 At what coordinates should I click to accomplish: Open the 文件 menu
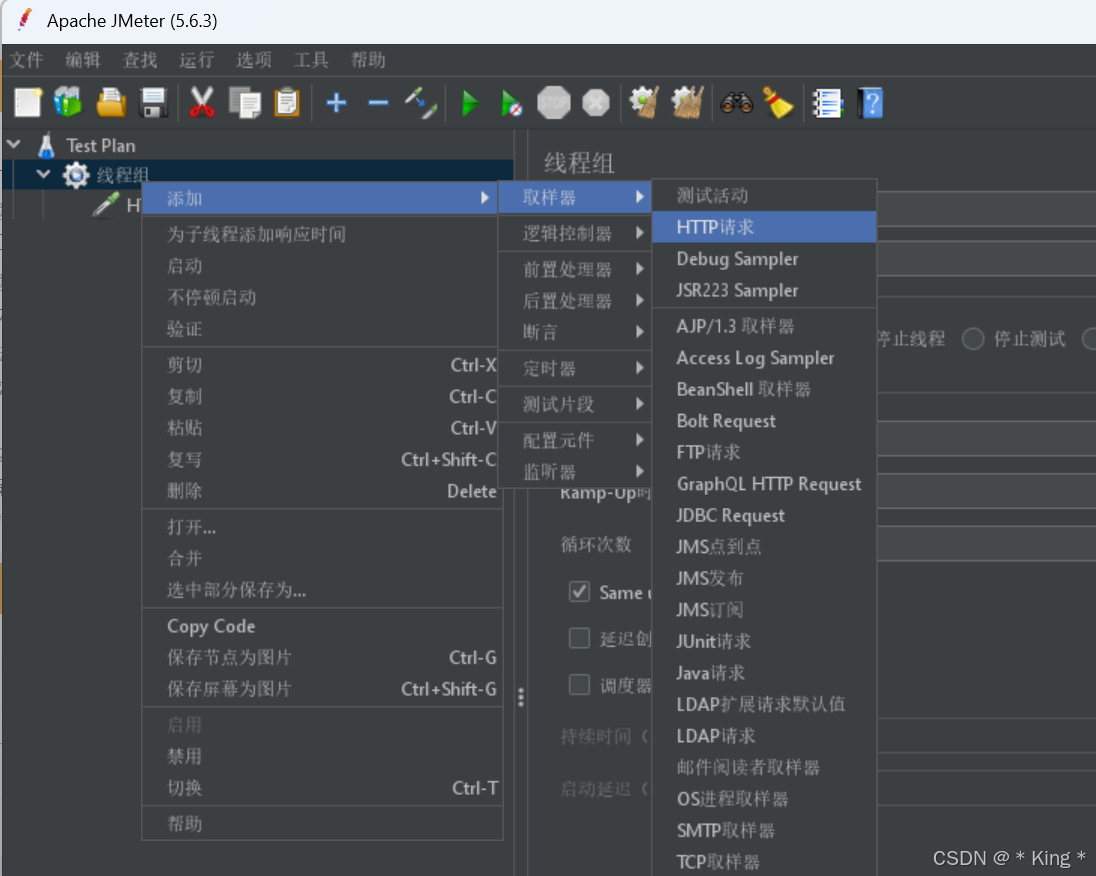coord(27,60)
